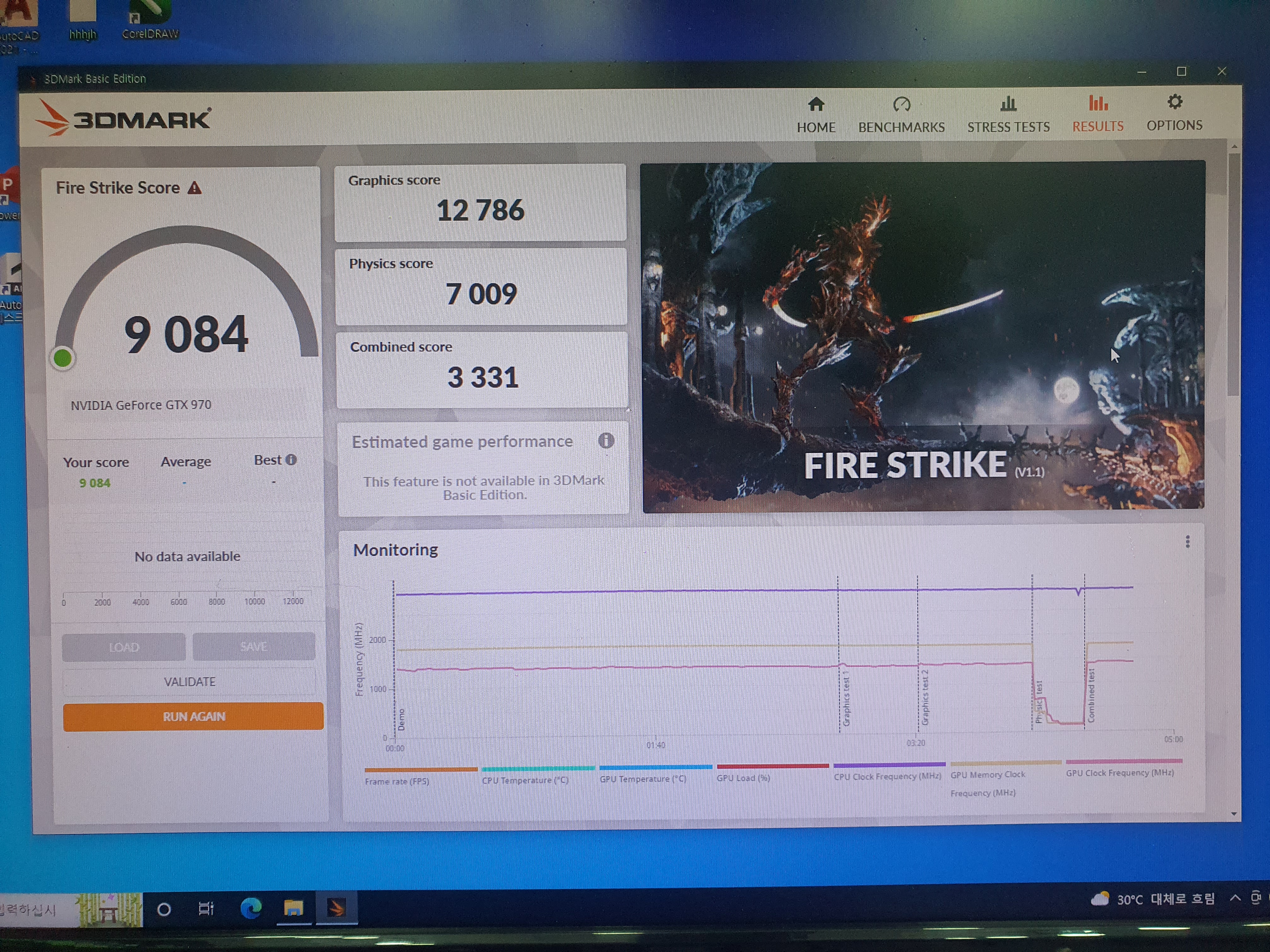
Task: Open the OPTIONS tab
Action: coord(1174,113)
